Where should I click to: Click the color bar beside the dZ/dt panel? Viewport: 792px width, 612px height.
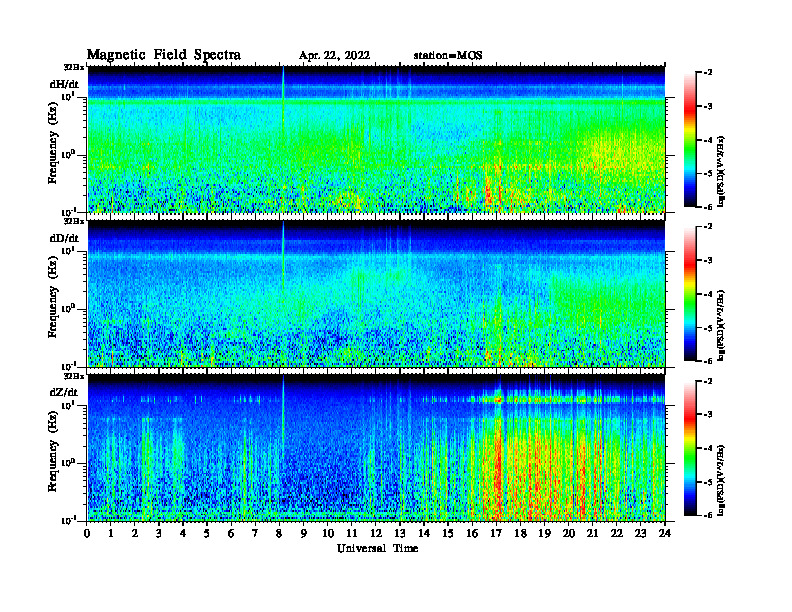tap(689, 448)
